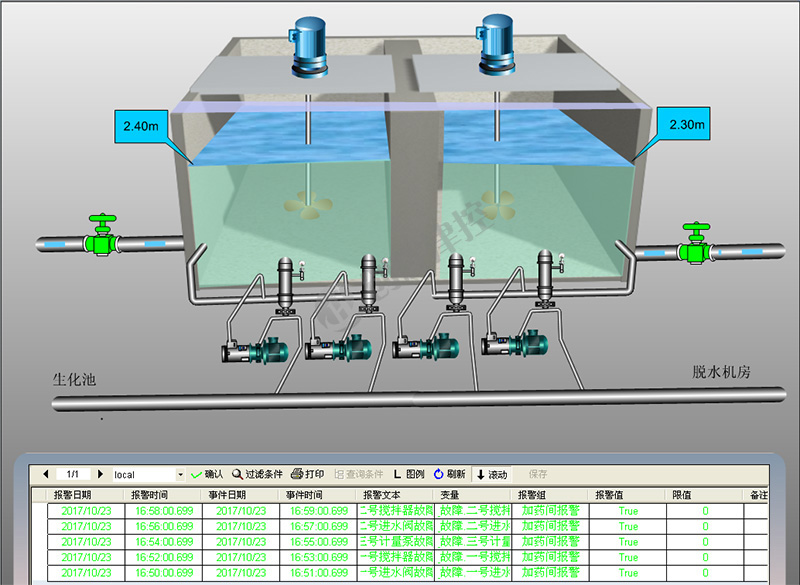Click the 报警组 column header
800x585 pixels.
click(534, 494)
